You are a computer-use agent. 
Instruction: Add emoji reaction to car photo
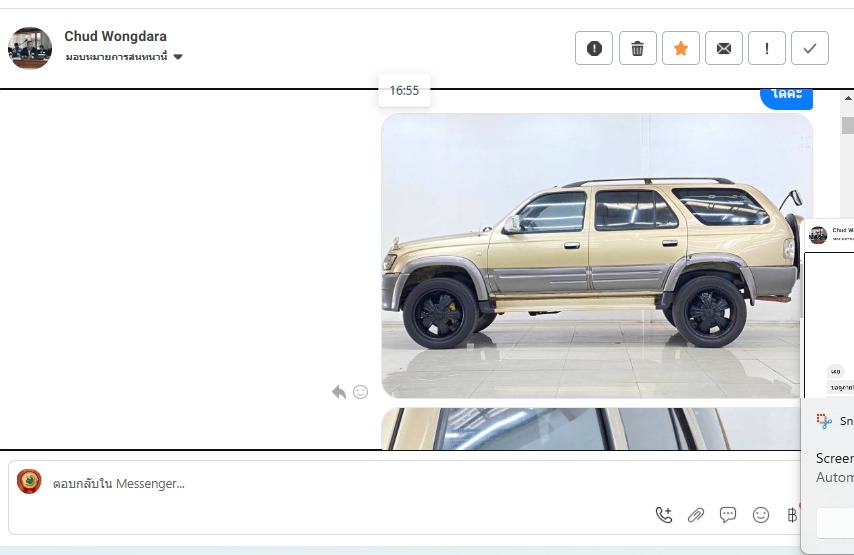point(361,392)
